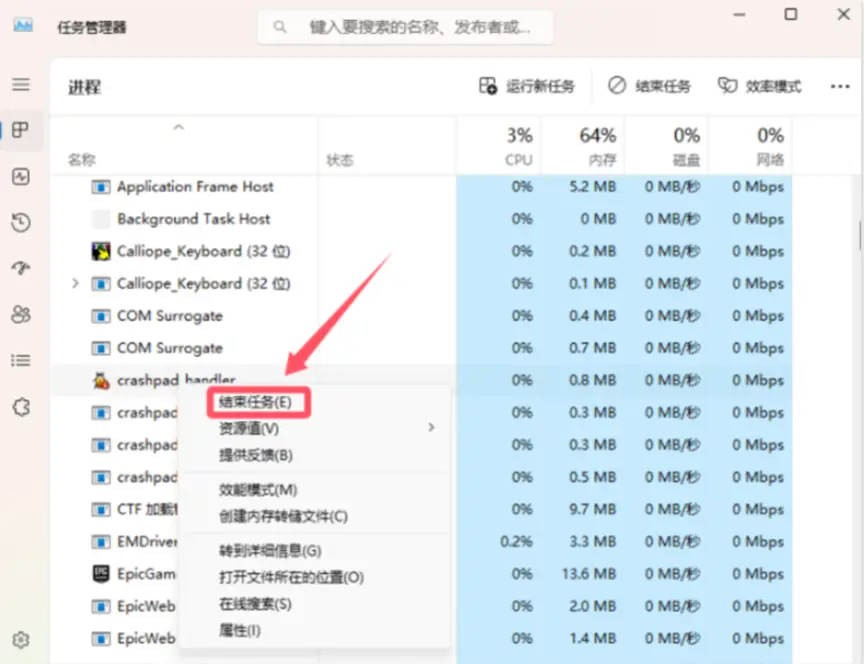Open the Startup apps sidebar icon
864x664 pixels.
pyautogui.click(x=21, y=268)
